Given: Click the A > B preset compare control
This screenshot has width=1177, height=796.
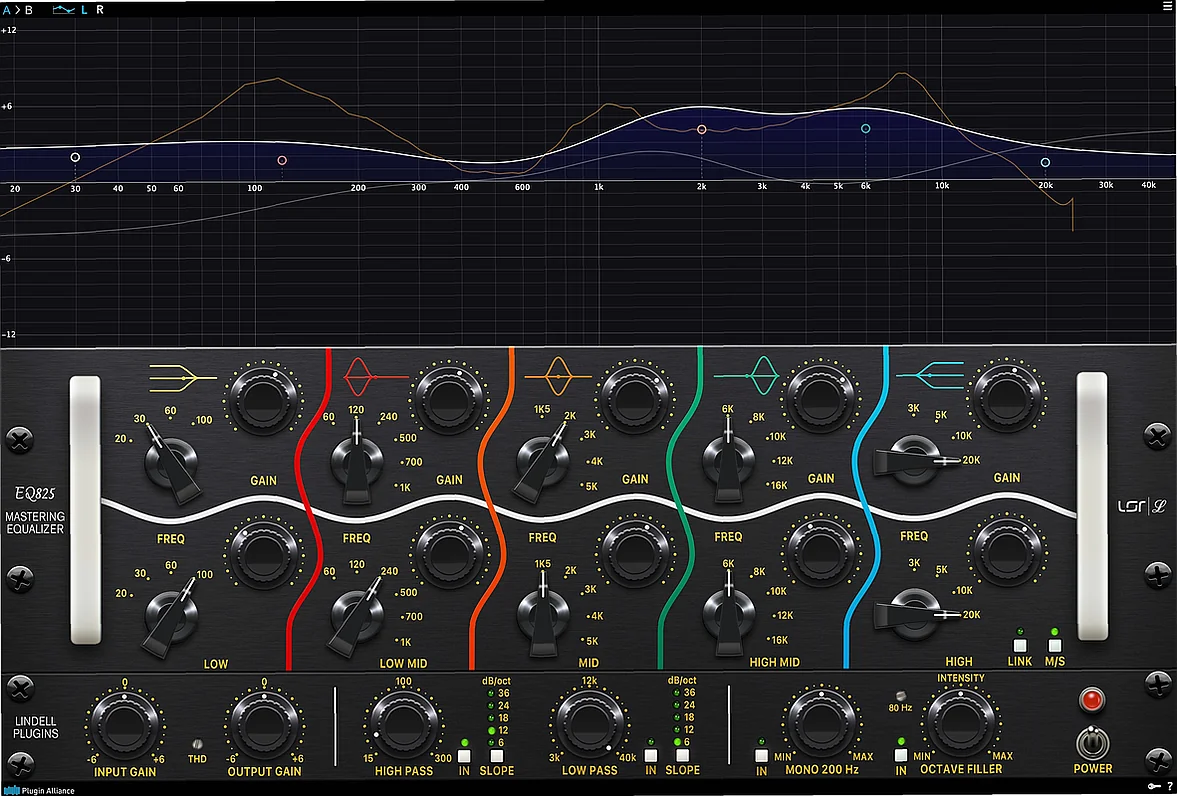Looking at the screenshot, I should [x=18, y=8].
